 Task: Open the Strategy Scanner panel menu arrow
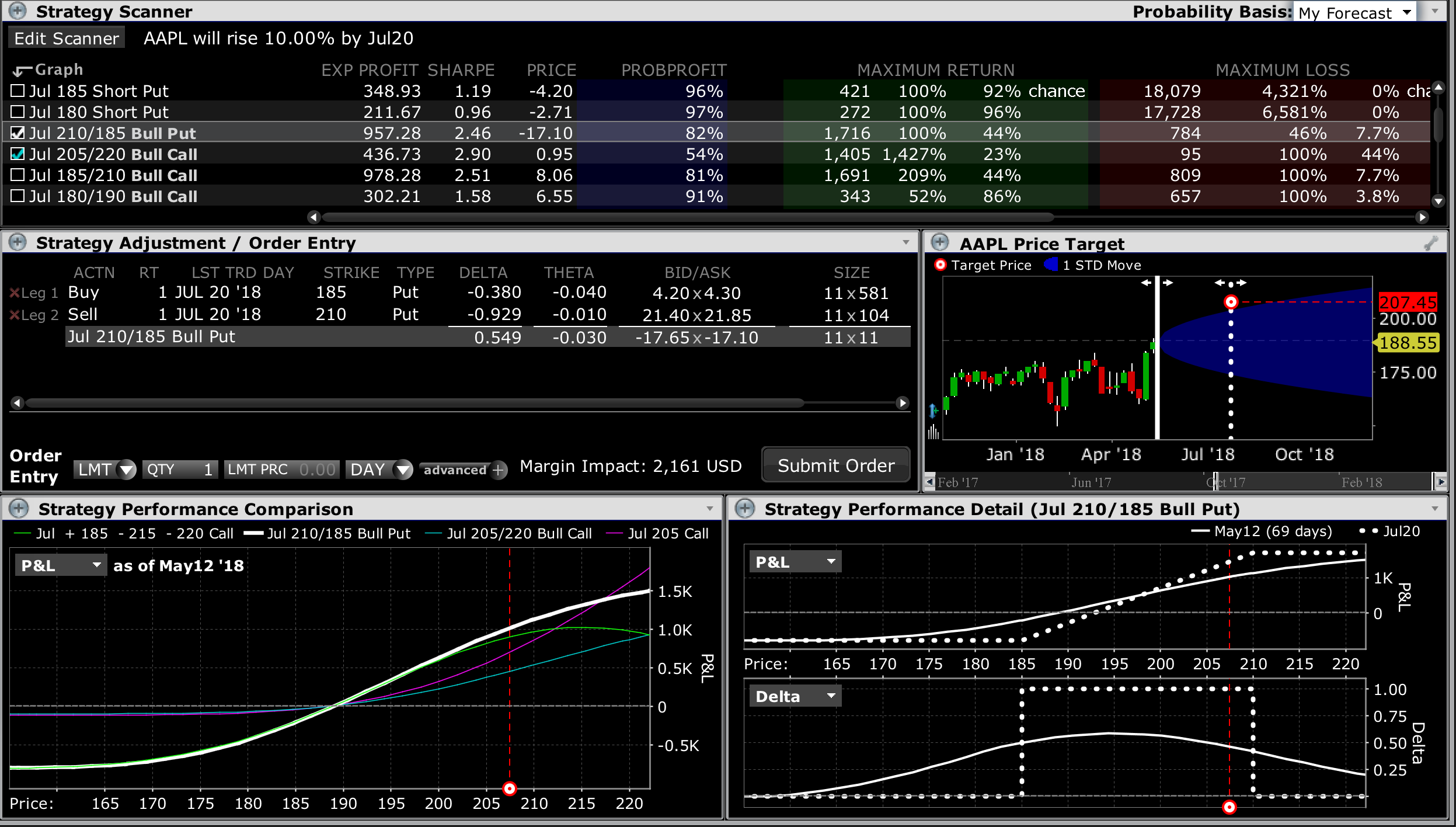pos(1435,11)
